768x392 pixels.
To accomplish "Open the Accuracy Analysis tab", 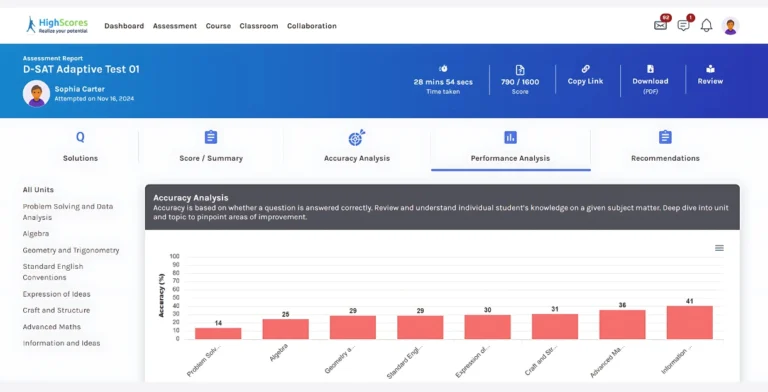I will point(357,146).
